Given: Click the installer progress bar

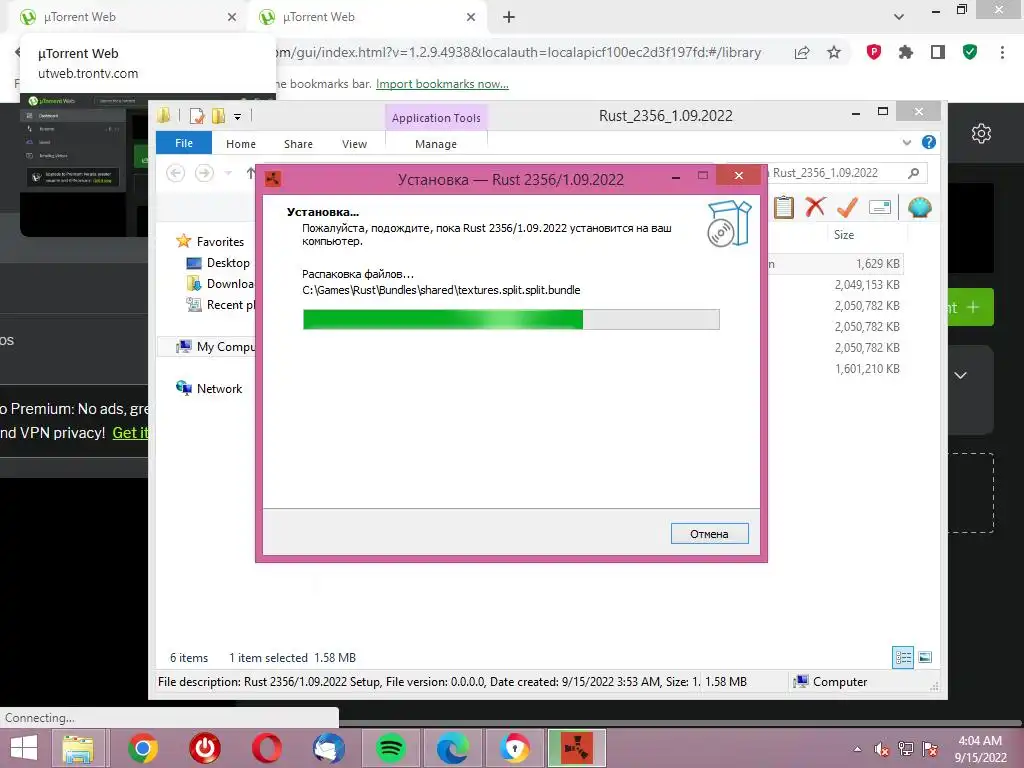Looking at the screenshot, I should pyautogui.click(x=511, y=319).
